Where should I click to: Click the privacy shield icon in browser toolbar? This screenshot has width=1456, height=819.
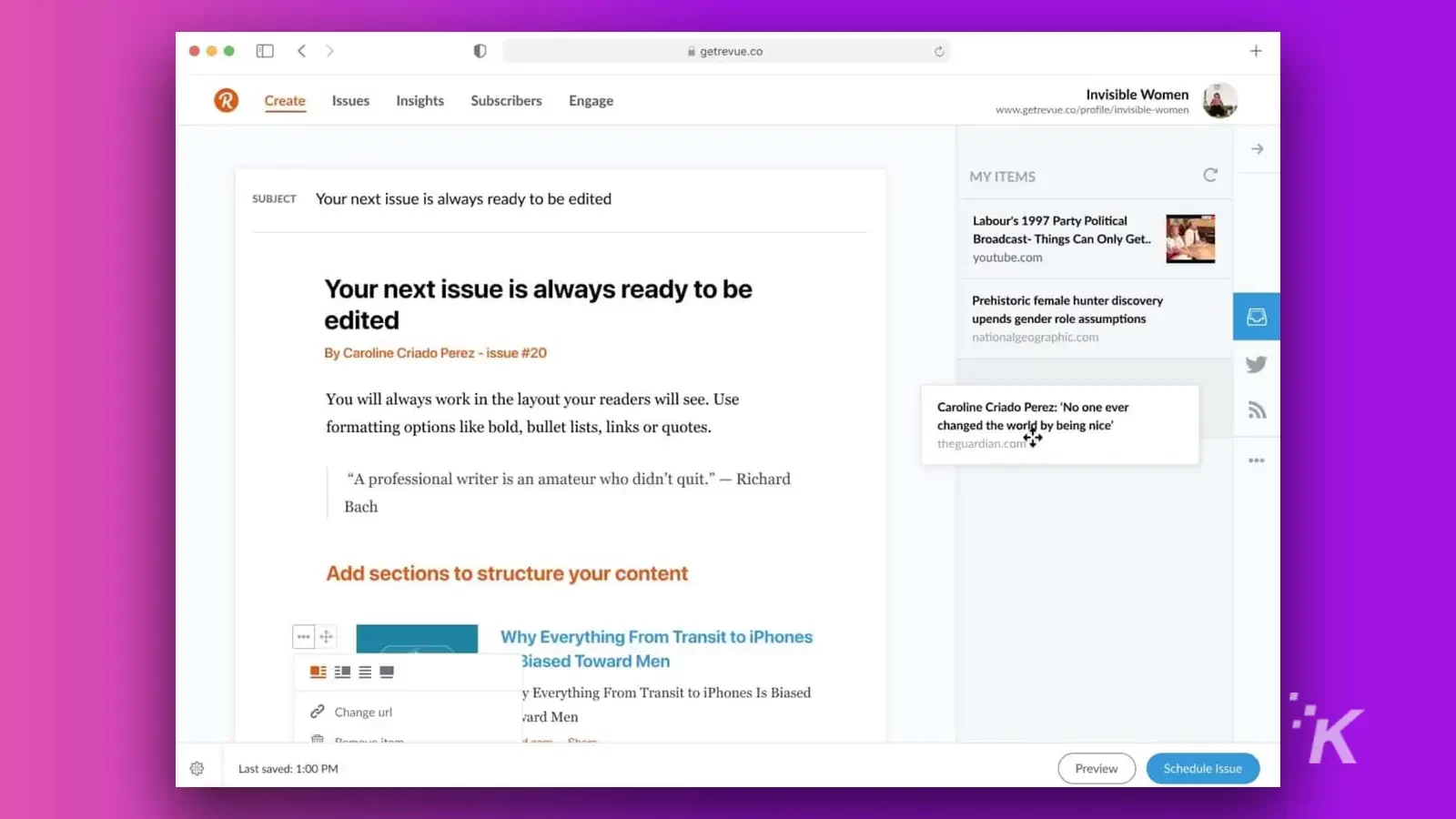tap(480, 51)
